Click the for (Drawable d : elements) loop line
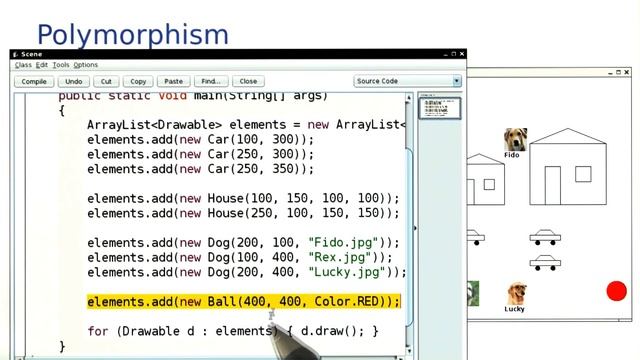Screen dimensions: 640x360 click(233, 331)
